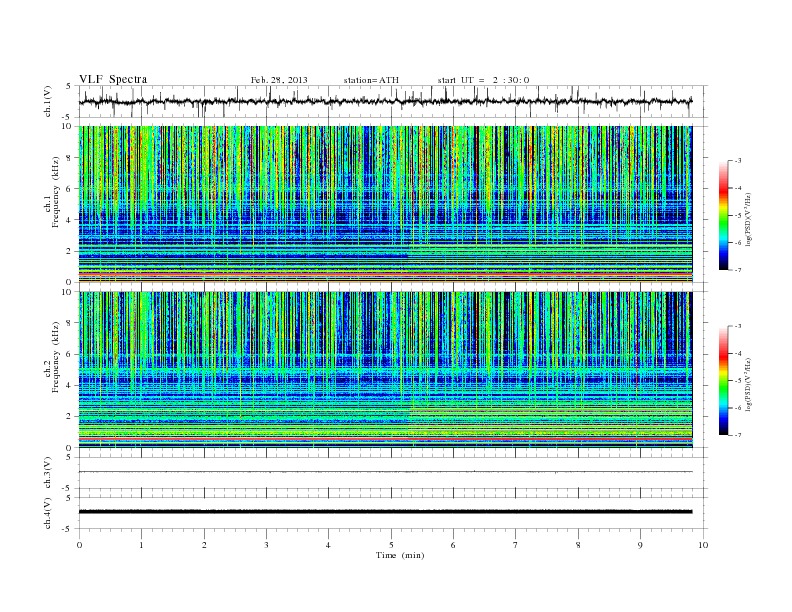Select the "ch.3(V)" axis label
Screen dimensions: 792x612
tap(47, 473)
